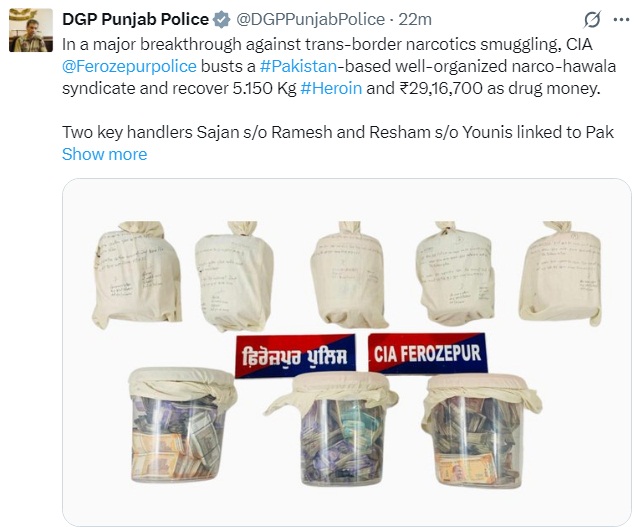
Task: Click the Punjabi Ferozepur Police sign in the photo
Action: point(295,356)
